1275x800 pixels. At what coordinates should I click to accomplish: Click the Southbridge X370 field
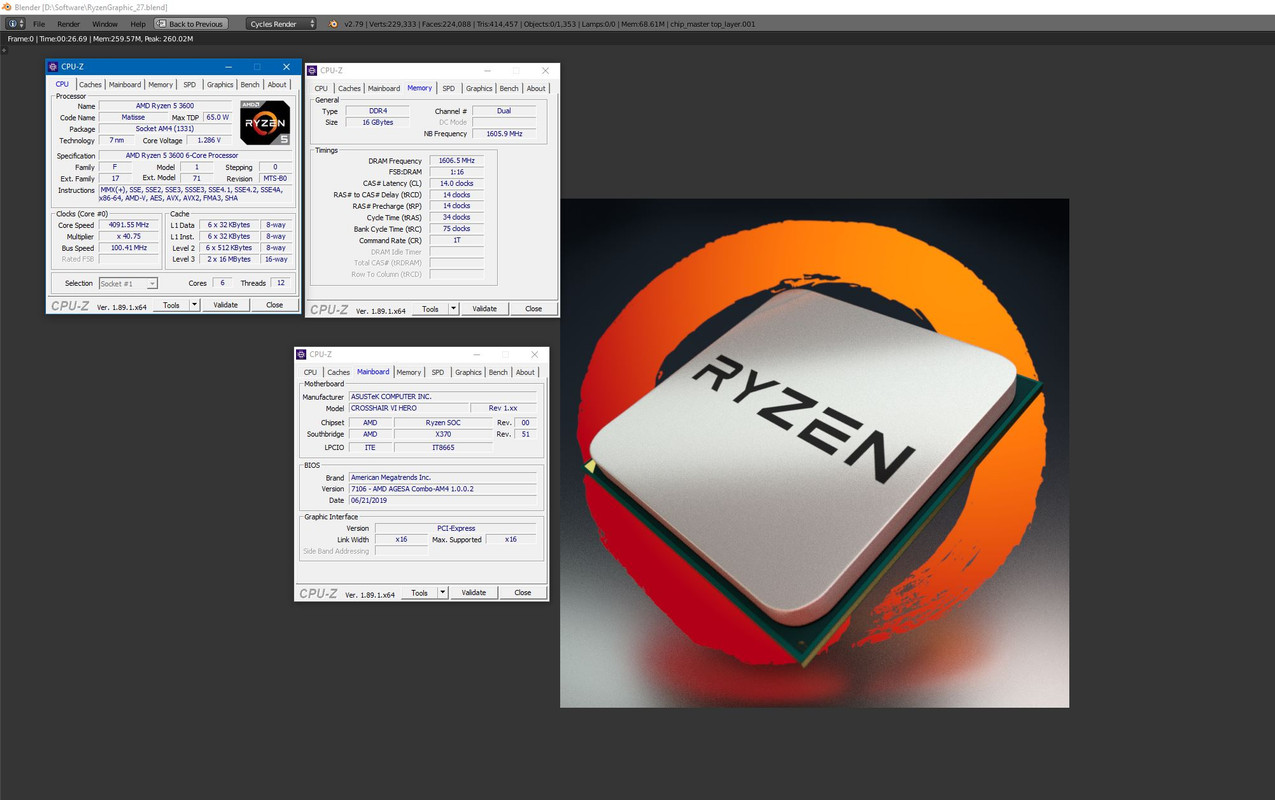[443, 435]
